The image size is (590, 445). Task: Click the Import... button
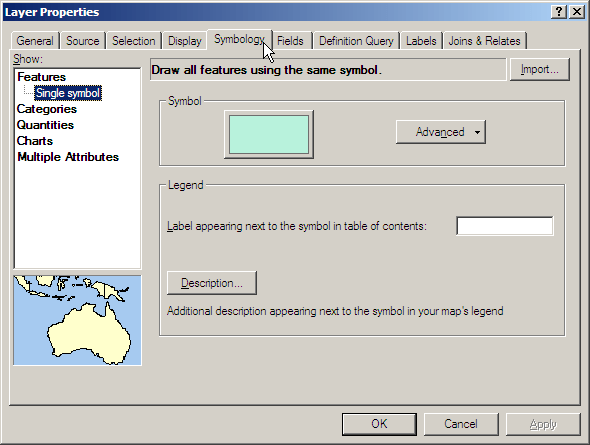click(540, 69)
